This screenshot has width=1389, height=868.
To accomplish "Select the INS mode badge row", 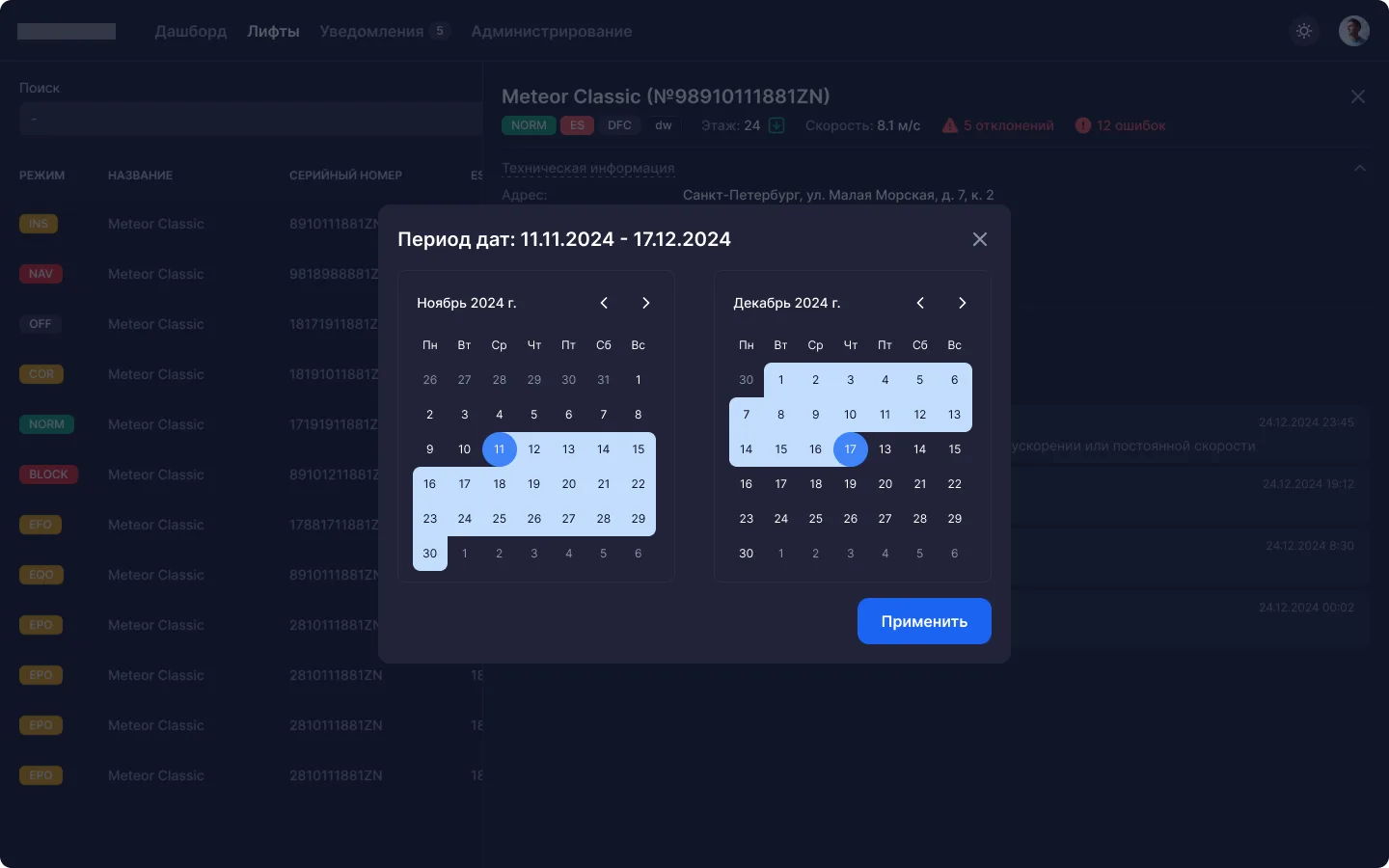I will (x=39, y=224).
